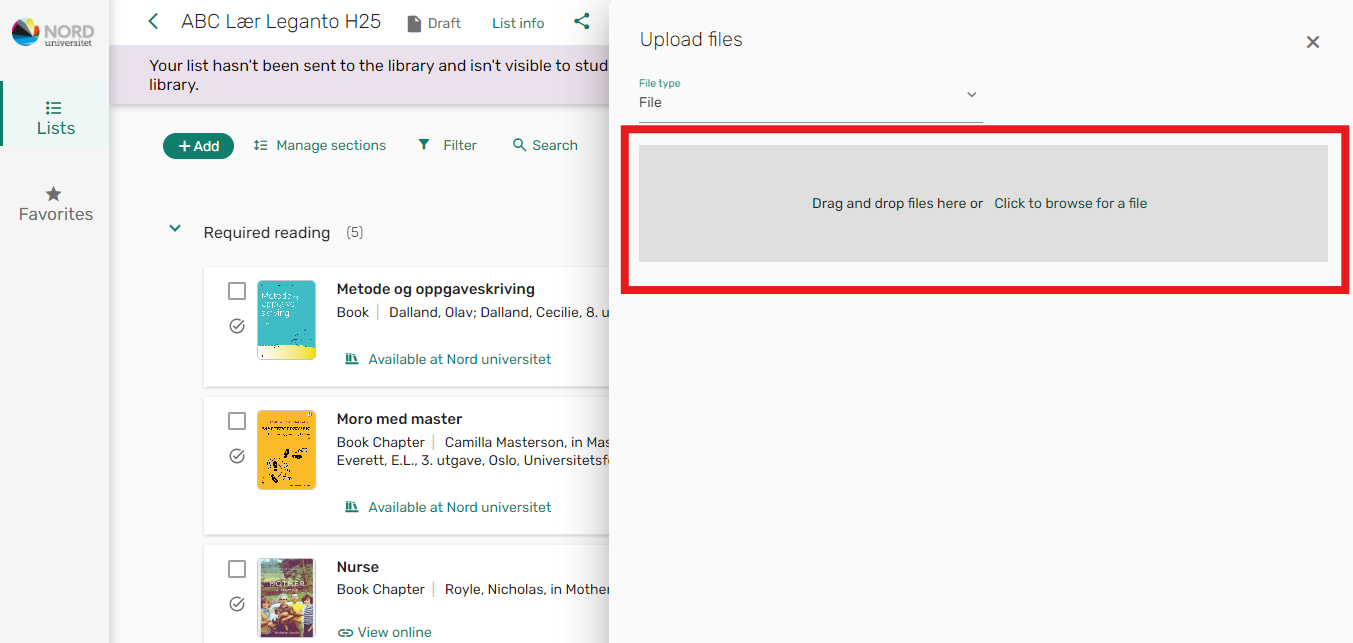Click the Draft status document icon
Viewport: 1353px width, 643px height.
click(414, 23)
